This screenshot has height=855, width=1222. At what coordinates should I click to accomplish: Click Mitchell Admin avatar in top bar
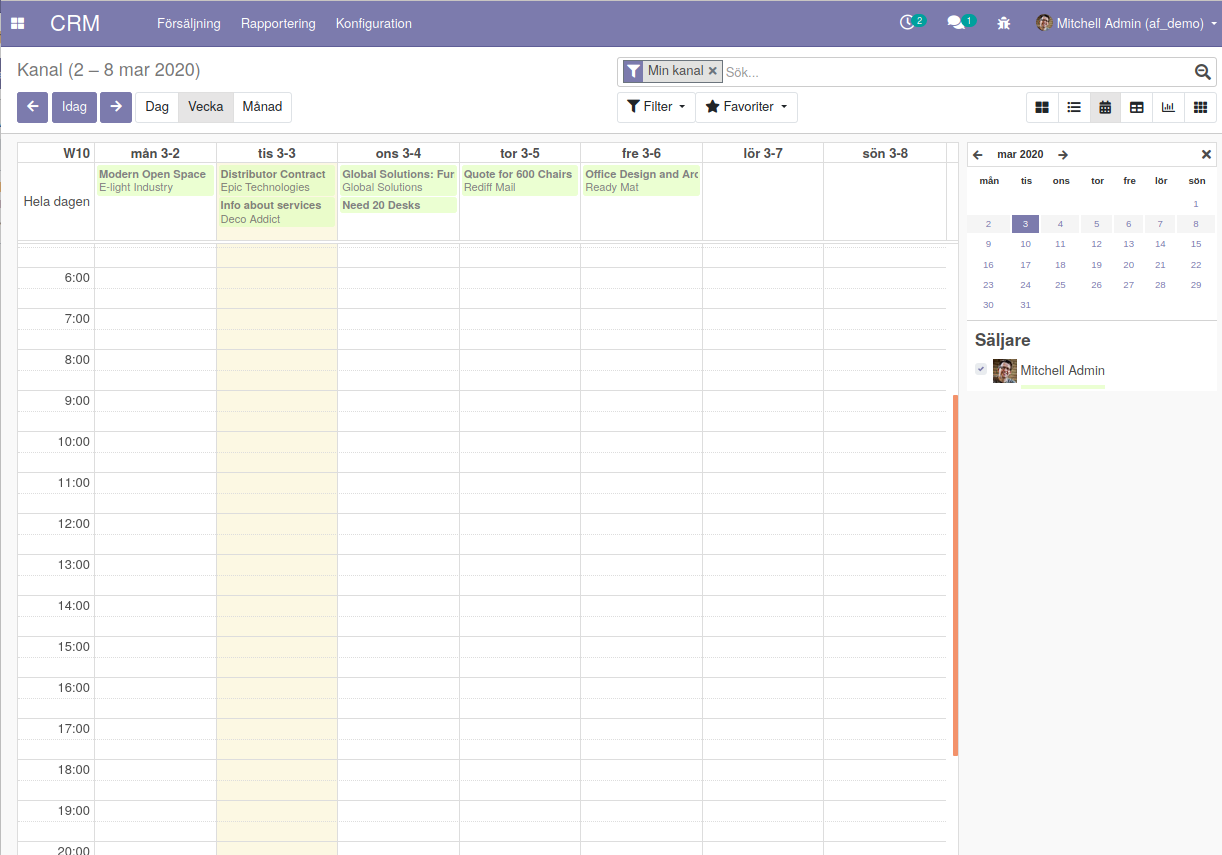pos(1044,23)
